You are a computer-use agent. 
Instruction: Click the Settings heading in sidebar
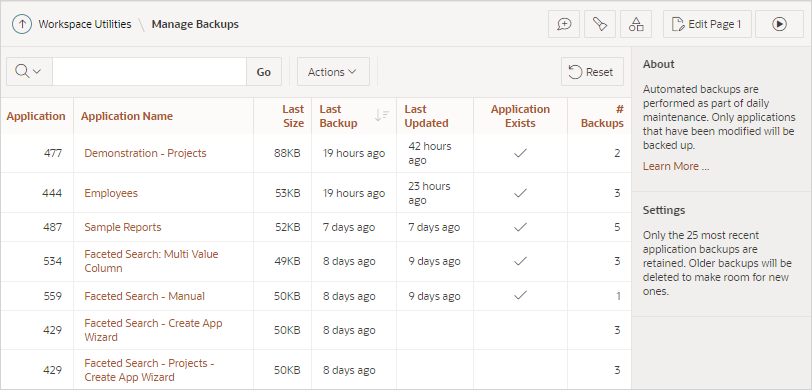[664, 210]
